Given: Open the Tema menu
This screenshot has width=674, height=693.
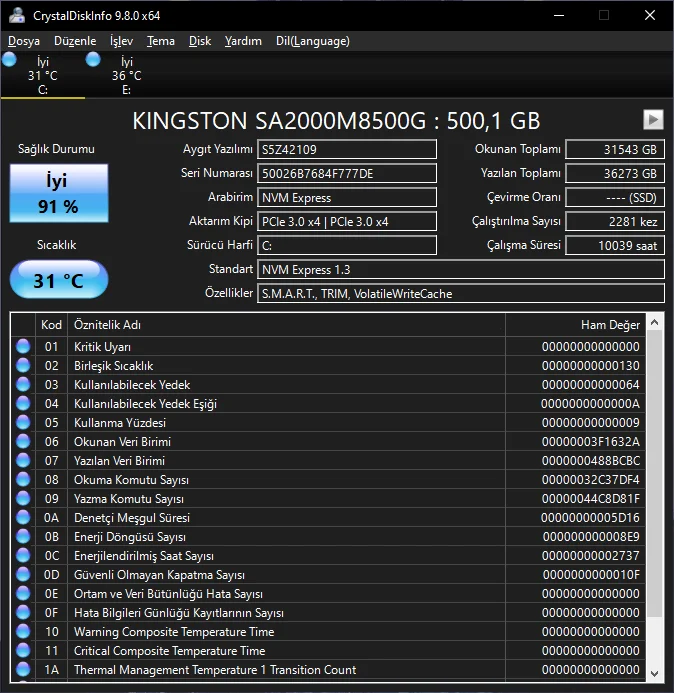Looking at the screenshot, I should pos(161,41).
